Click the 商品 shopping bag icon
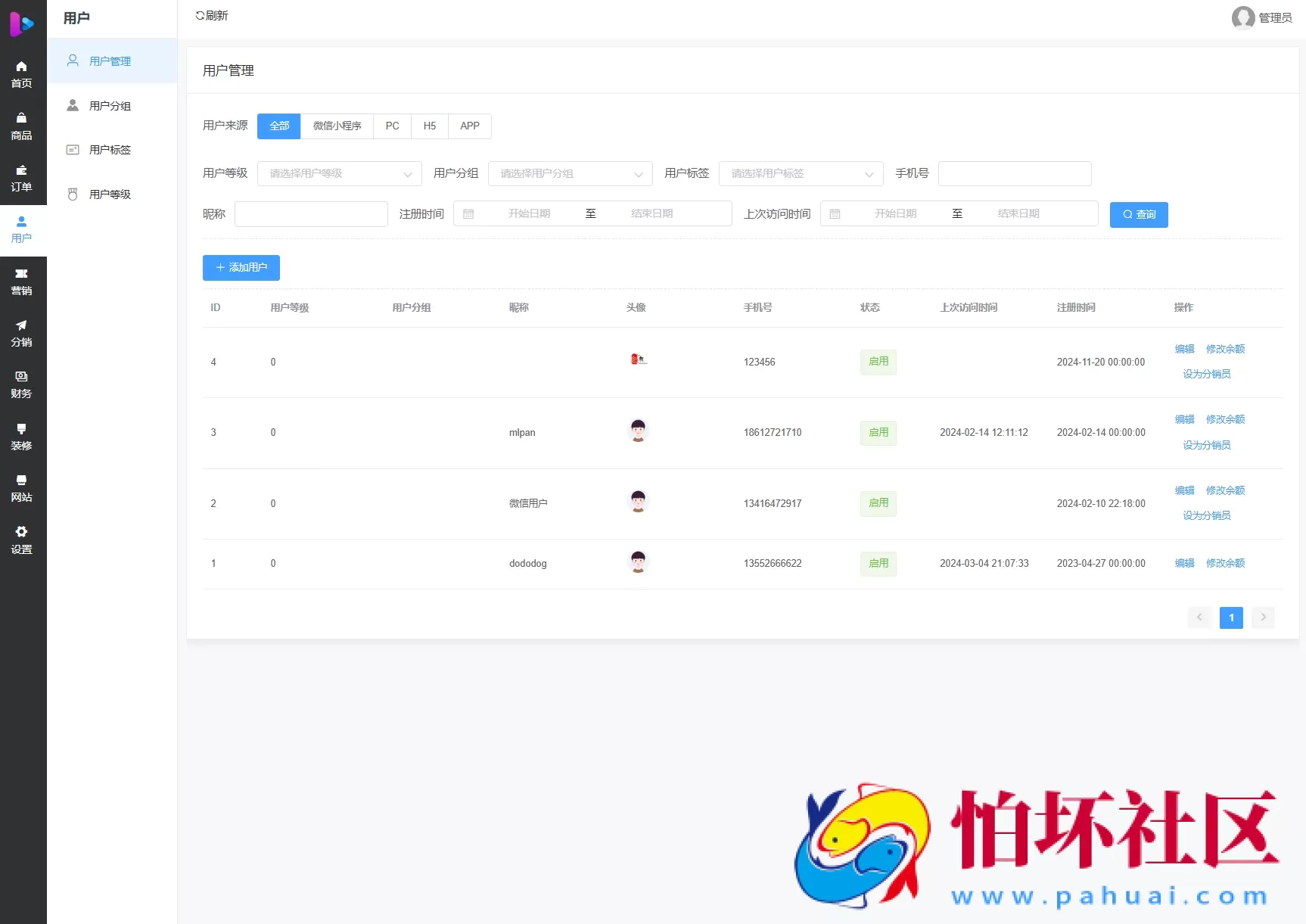Screen dimensions: 1306x924 [21, 118]
